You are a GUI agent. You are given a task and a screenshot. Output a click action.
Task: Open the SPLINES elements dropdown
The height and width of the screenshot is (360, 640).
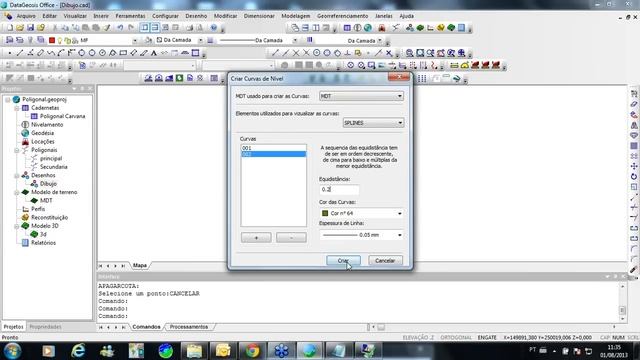373,123
